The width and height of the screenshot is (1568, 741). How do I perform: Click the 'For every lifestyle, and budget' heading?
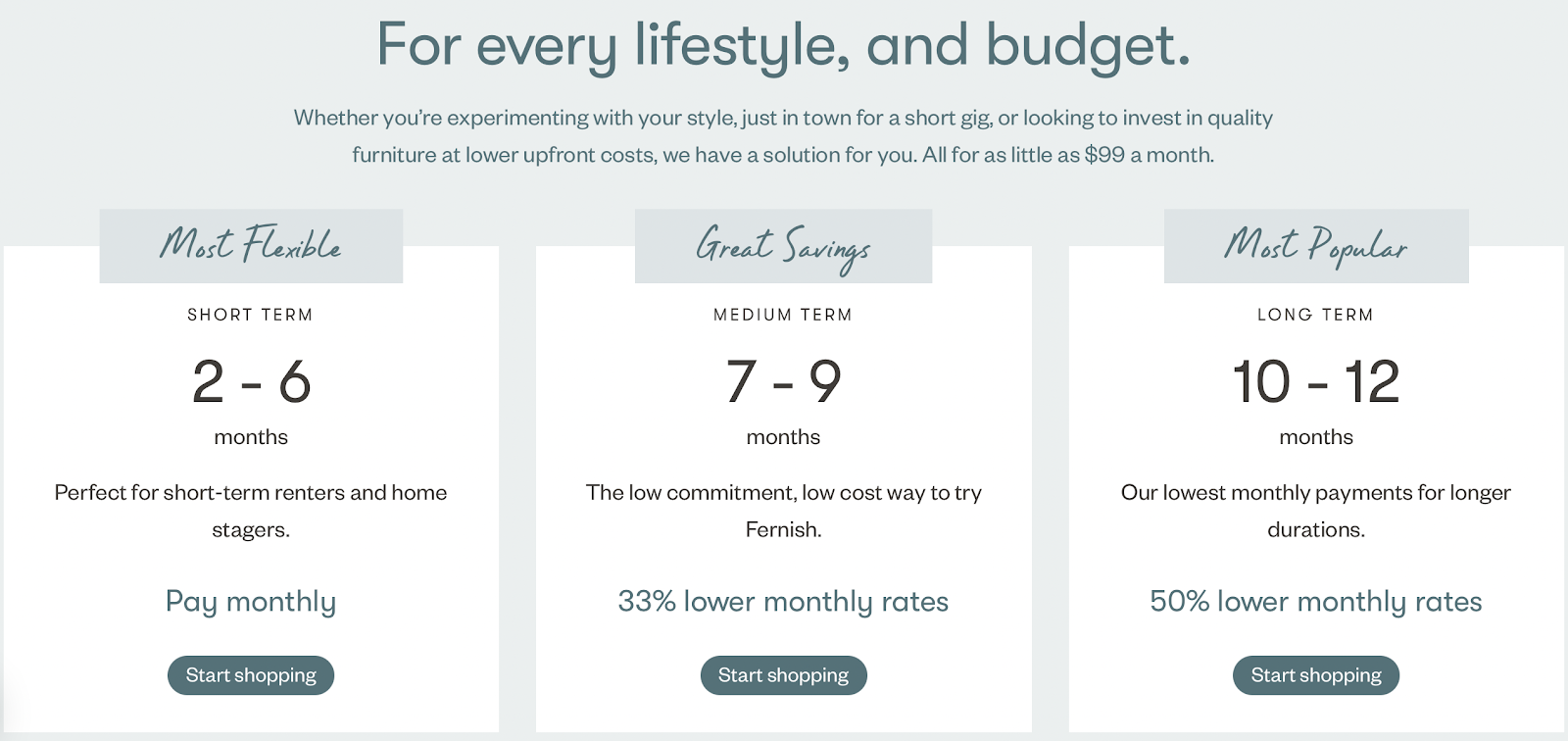[784, 45]
